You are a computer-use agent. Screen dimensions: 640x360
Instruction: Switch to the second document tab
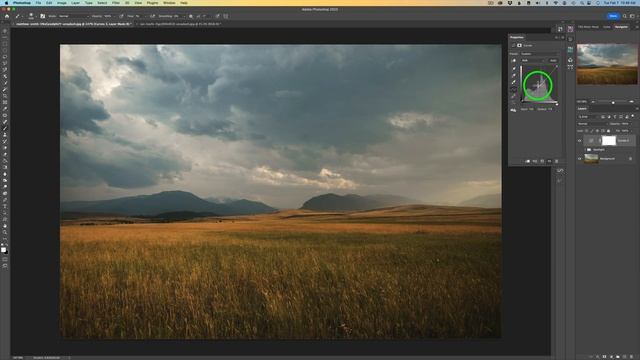pyautogui.click(x=180, y=24)
